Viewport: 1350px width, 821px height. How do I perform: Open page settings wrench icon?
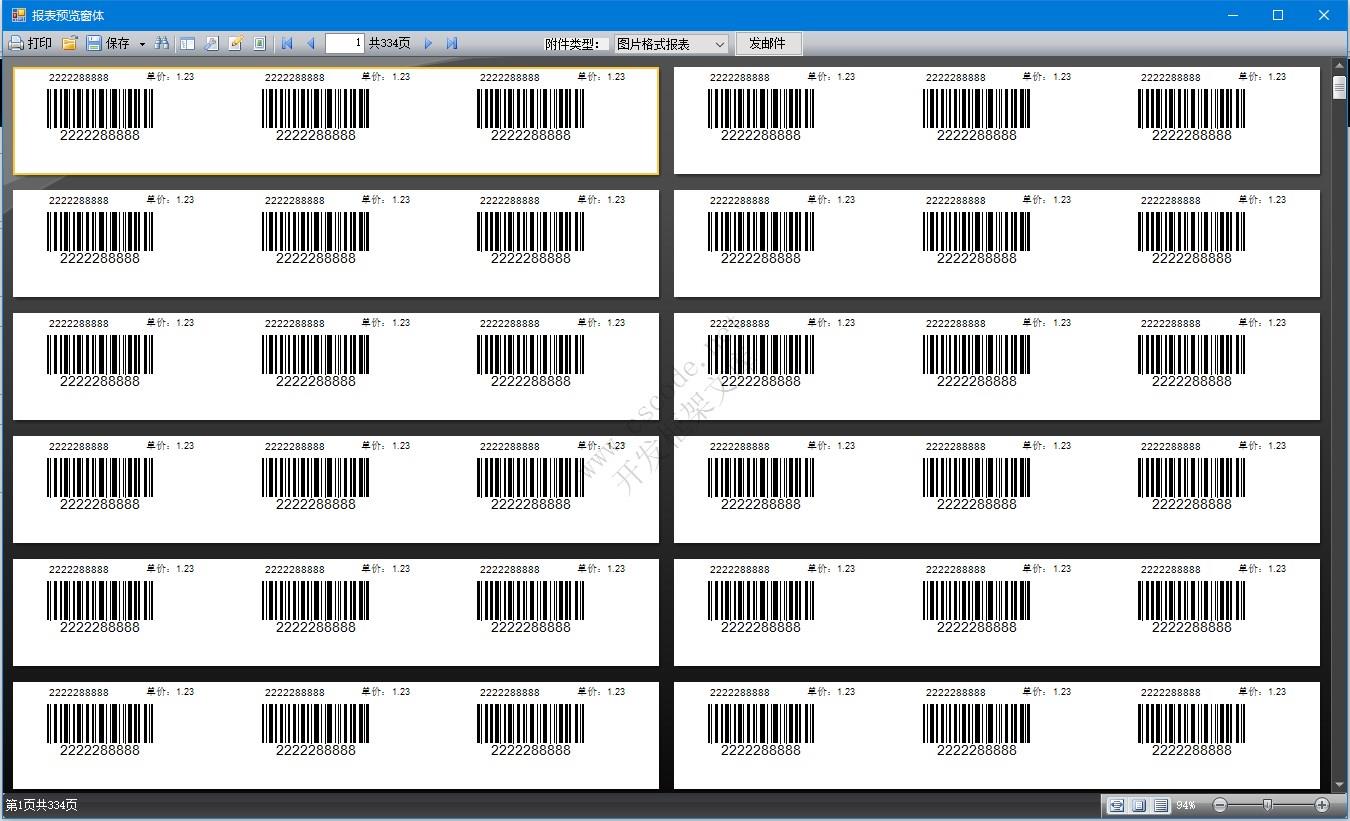click(x=211, y=44)
